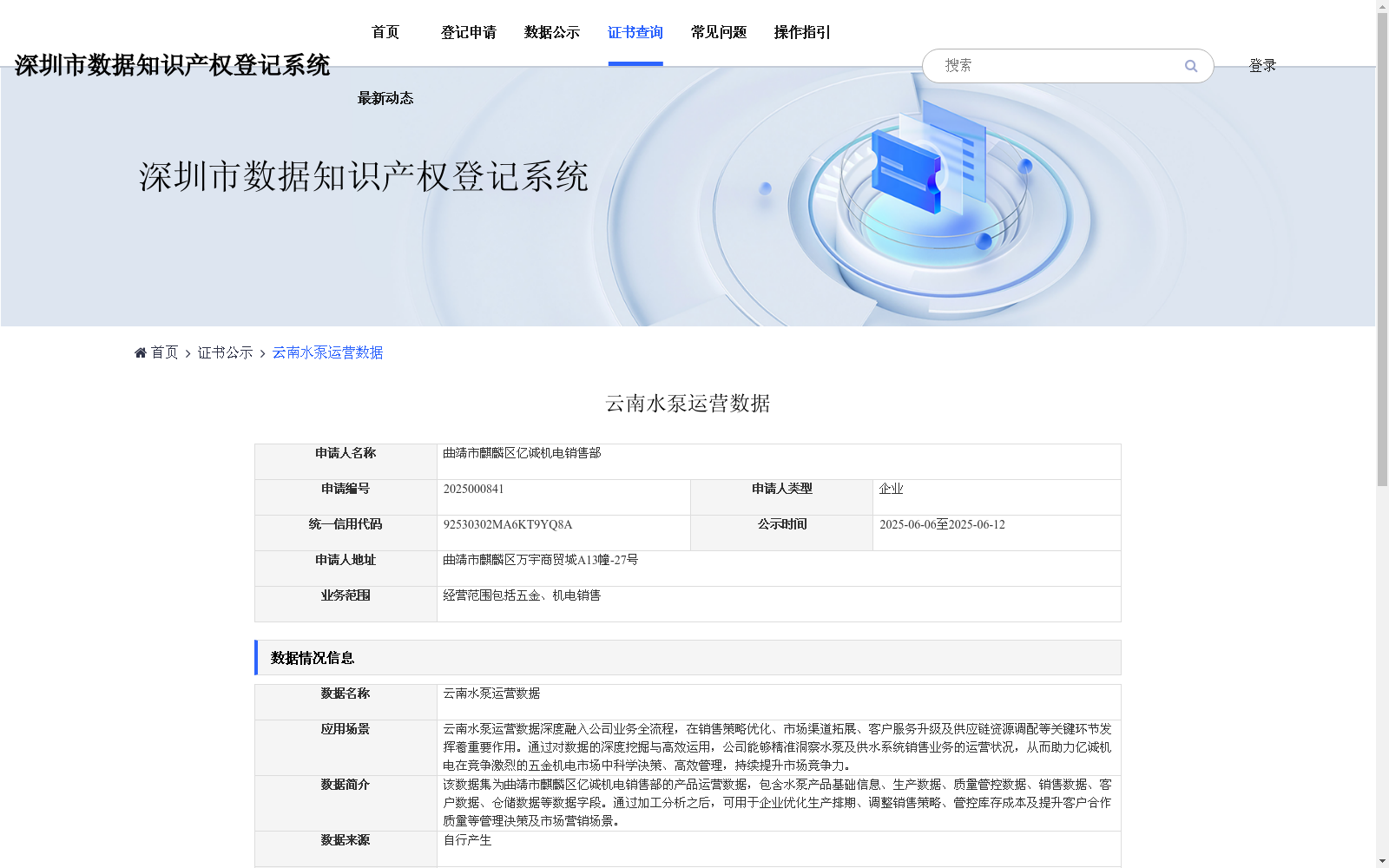Click applicant type value 企业
Viewport: 1389px width, 868px height.
(891, 489)
